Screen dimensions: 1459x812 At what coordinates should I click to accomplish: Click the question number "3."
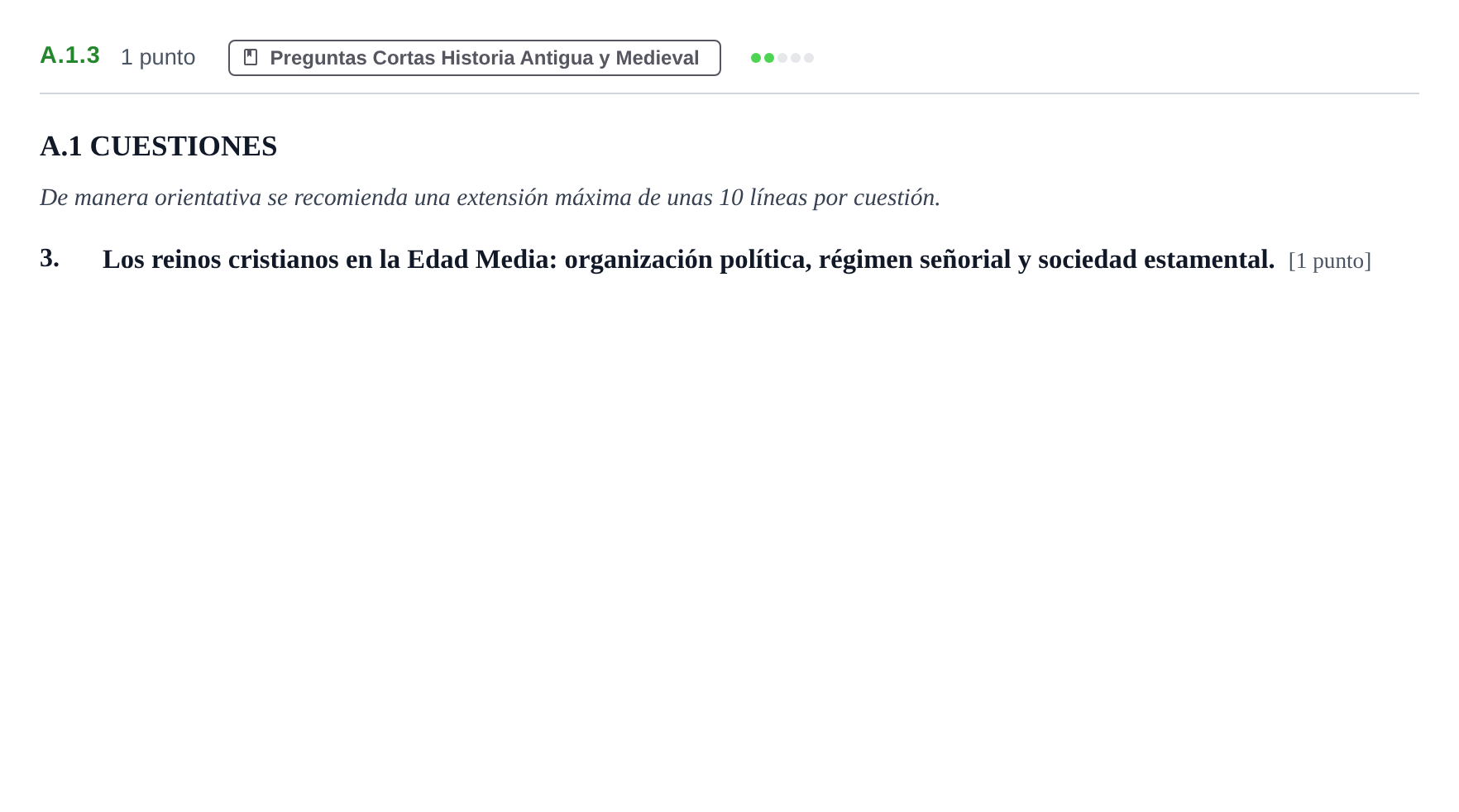coord(50,258)
